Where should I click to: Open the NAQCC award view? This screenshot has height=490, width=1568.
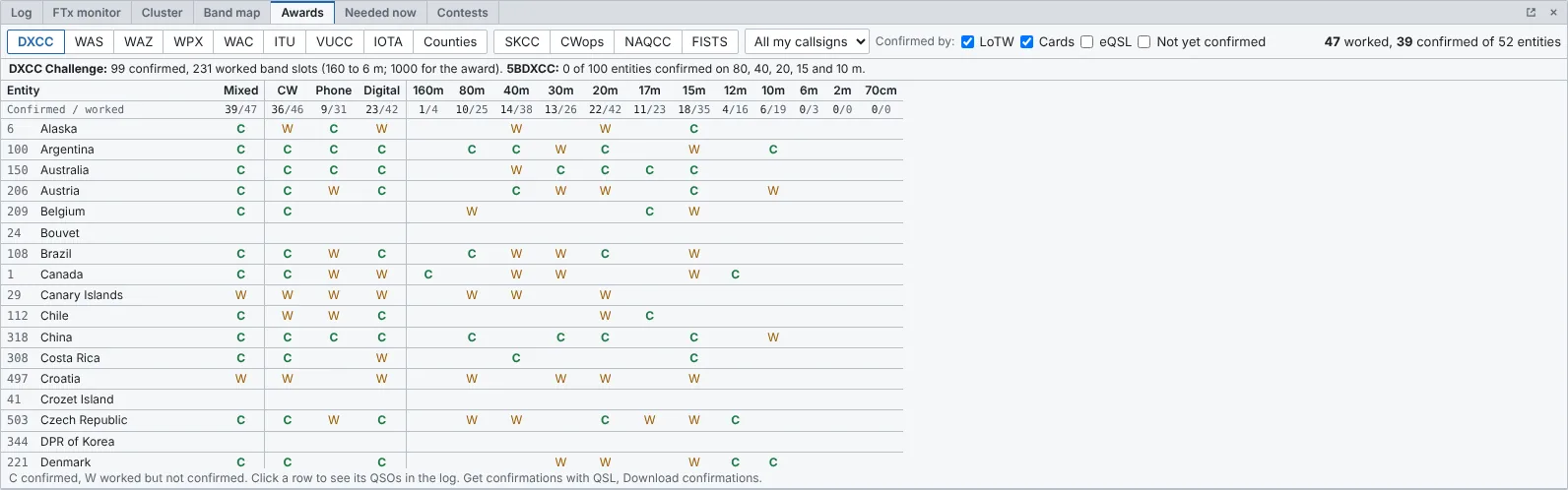pyautogui.click(x=647, y=41)
